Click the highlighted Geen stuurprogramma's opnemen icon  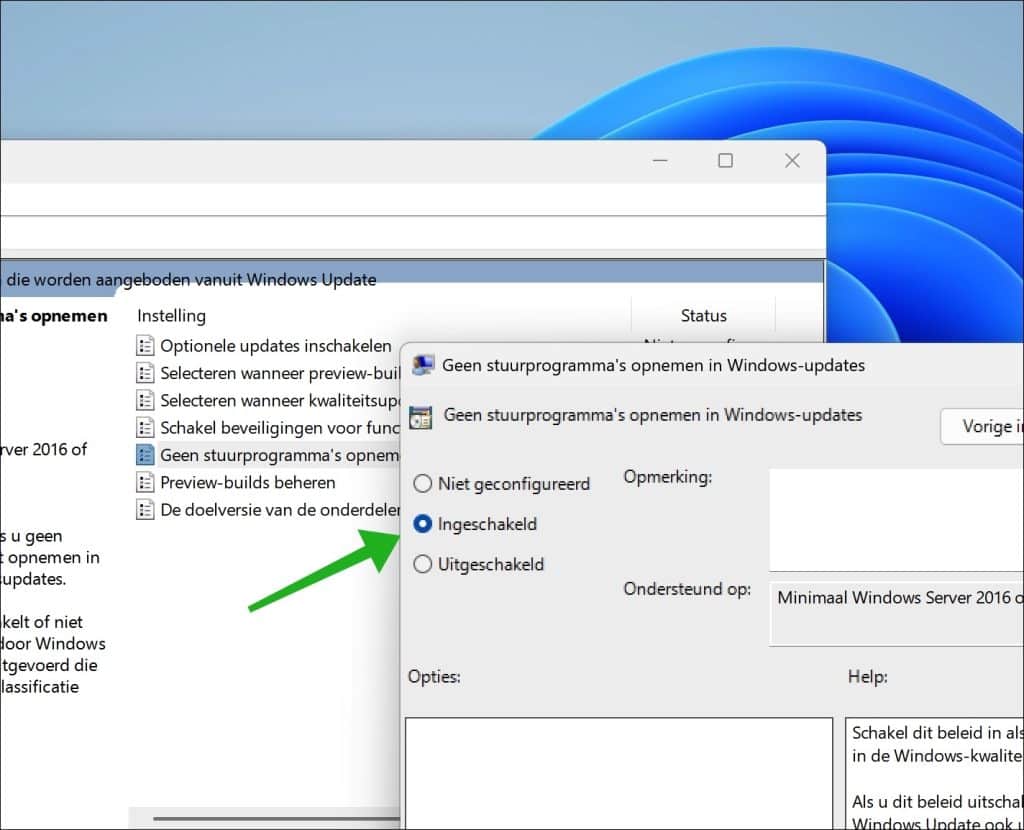145,455
